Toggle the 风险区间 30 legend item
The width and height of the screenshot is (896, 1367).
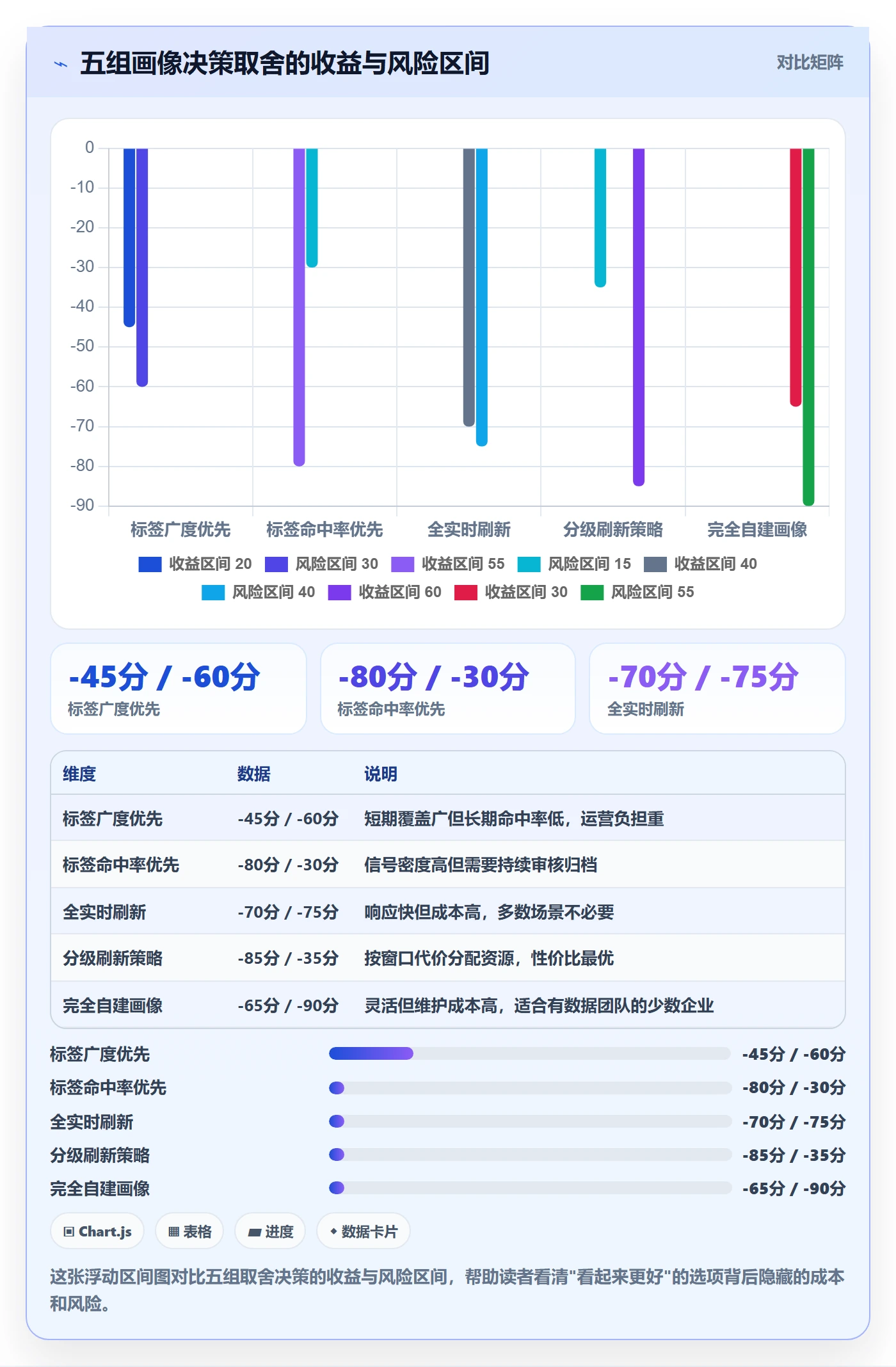[x=321, y=564]
